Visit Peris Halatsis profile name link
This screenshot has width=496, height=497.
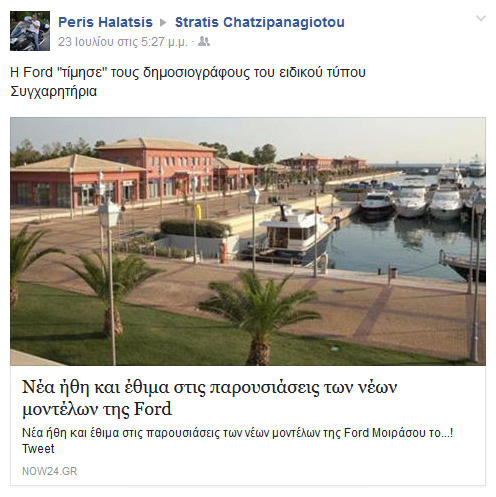tap(105, 22)
